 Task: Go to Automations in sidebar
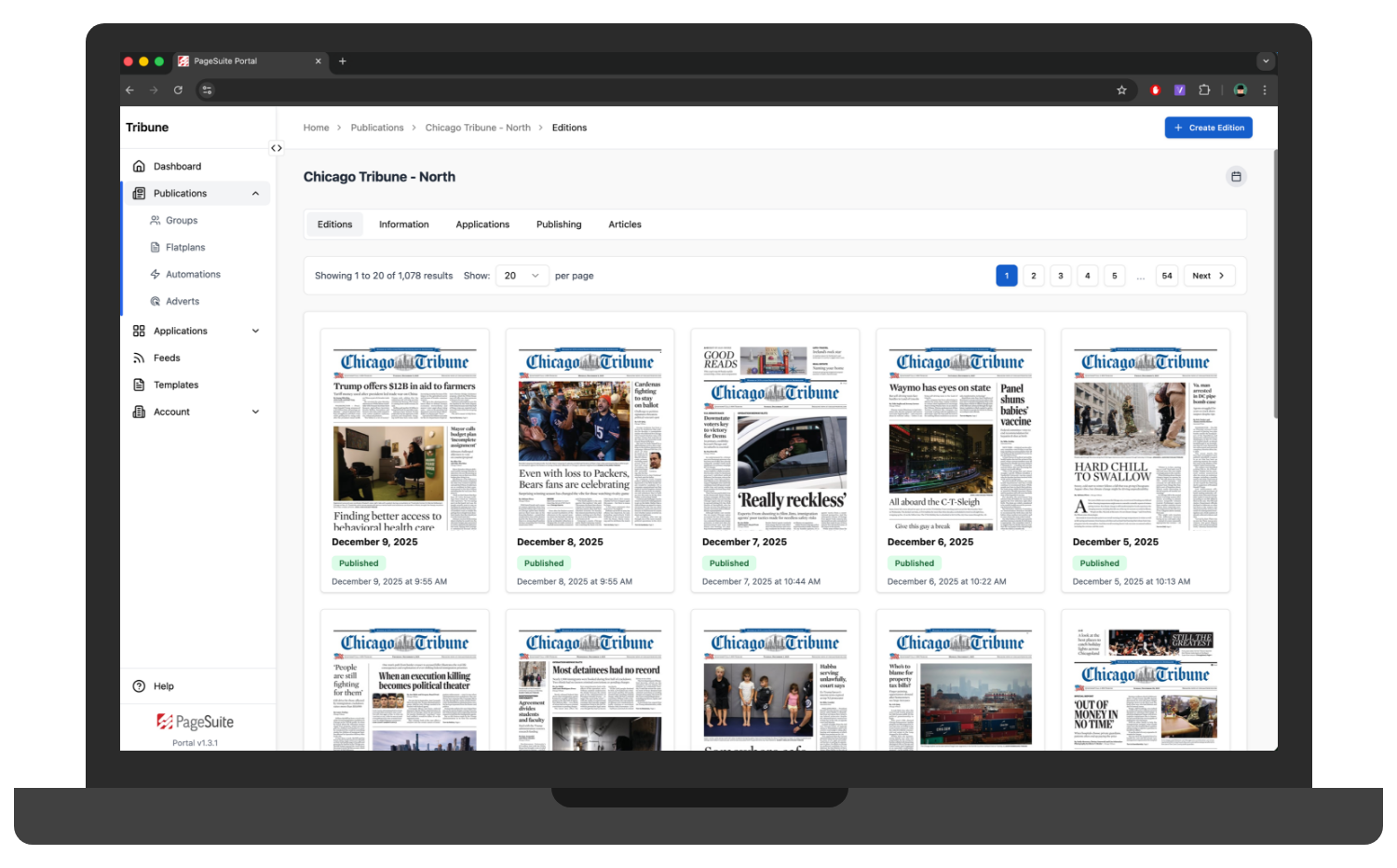click(193, 275)
